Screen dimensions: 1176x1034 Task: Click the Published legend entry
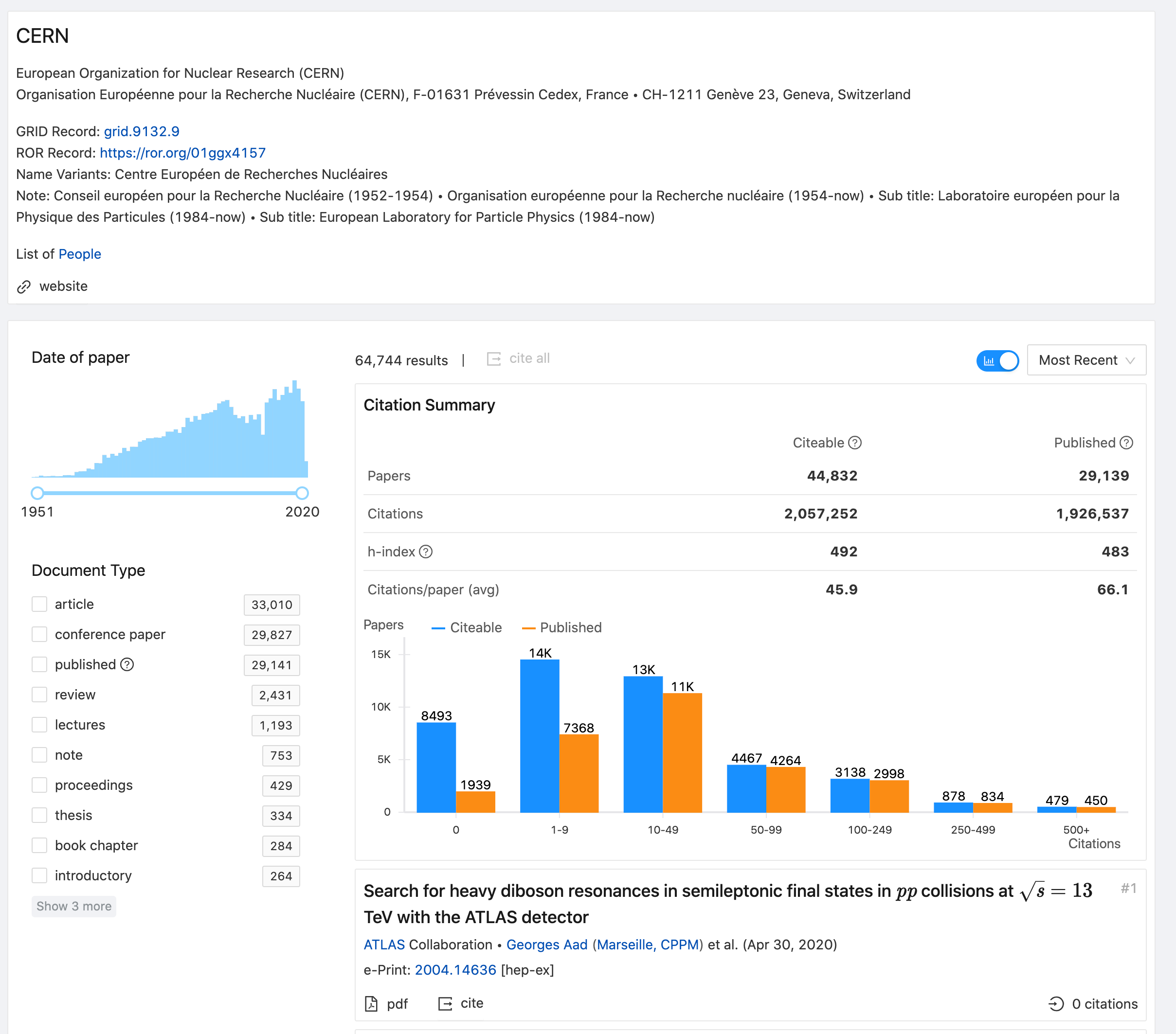pos(561,628)
